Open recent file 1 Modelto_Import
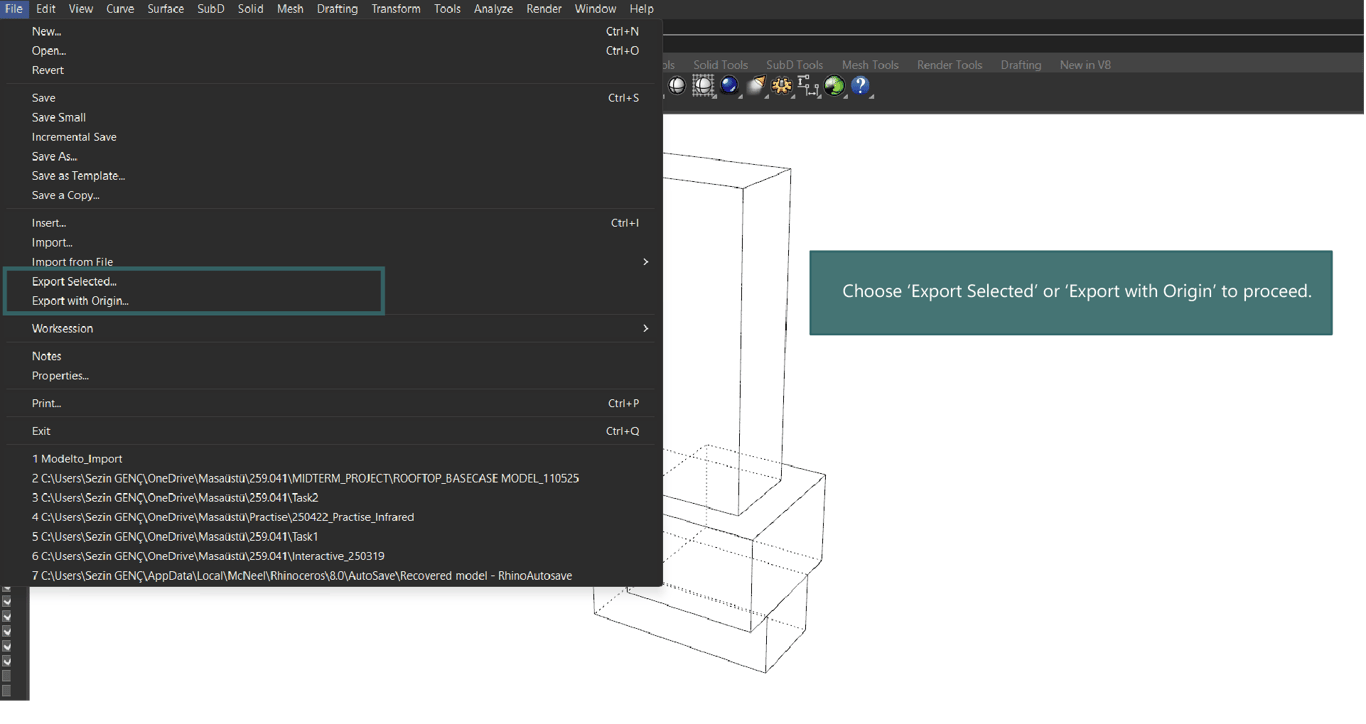Viewport: 1366px width, 724px height. pyautogui.click(x=77, y=459)
